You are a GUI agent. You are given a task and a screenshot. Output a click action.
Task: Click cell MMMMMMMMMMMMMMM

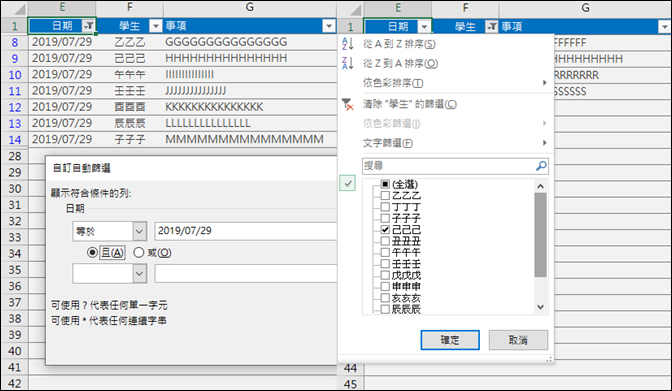tap(250, 140)
